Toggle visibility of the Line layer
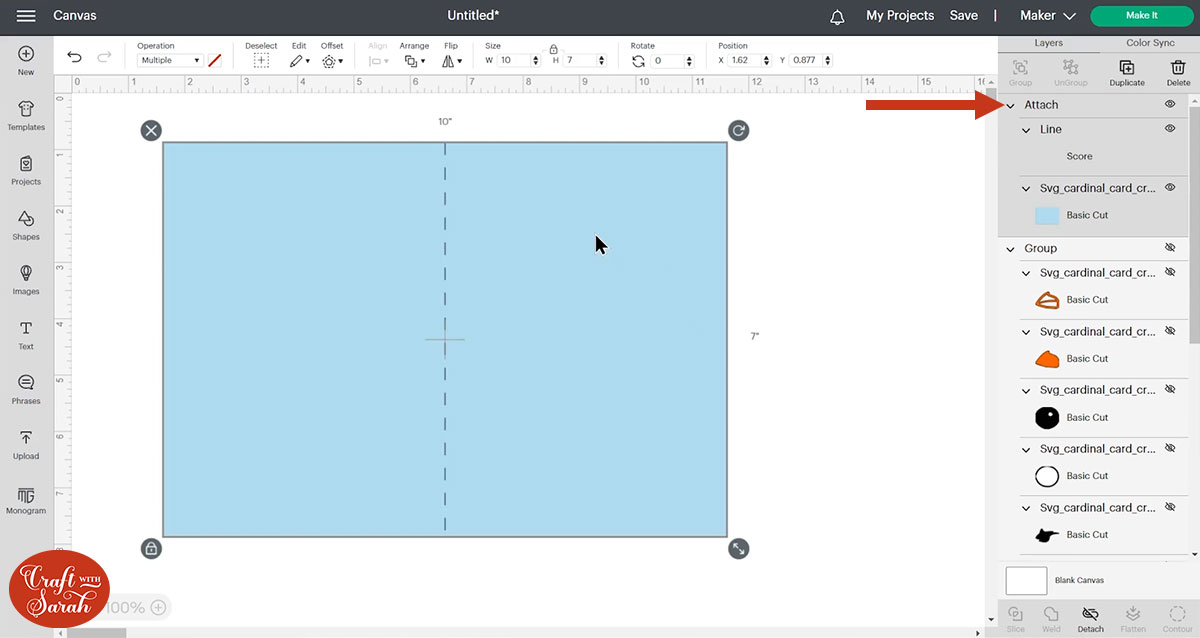Screen dimensions: 1200x638 click(x=1169, y=129)
